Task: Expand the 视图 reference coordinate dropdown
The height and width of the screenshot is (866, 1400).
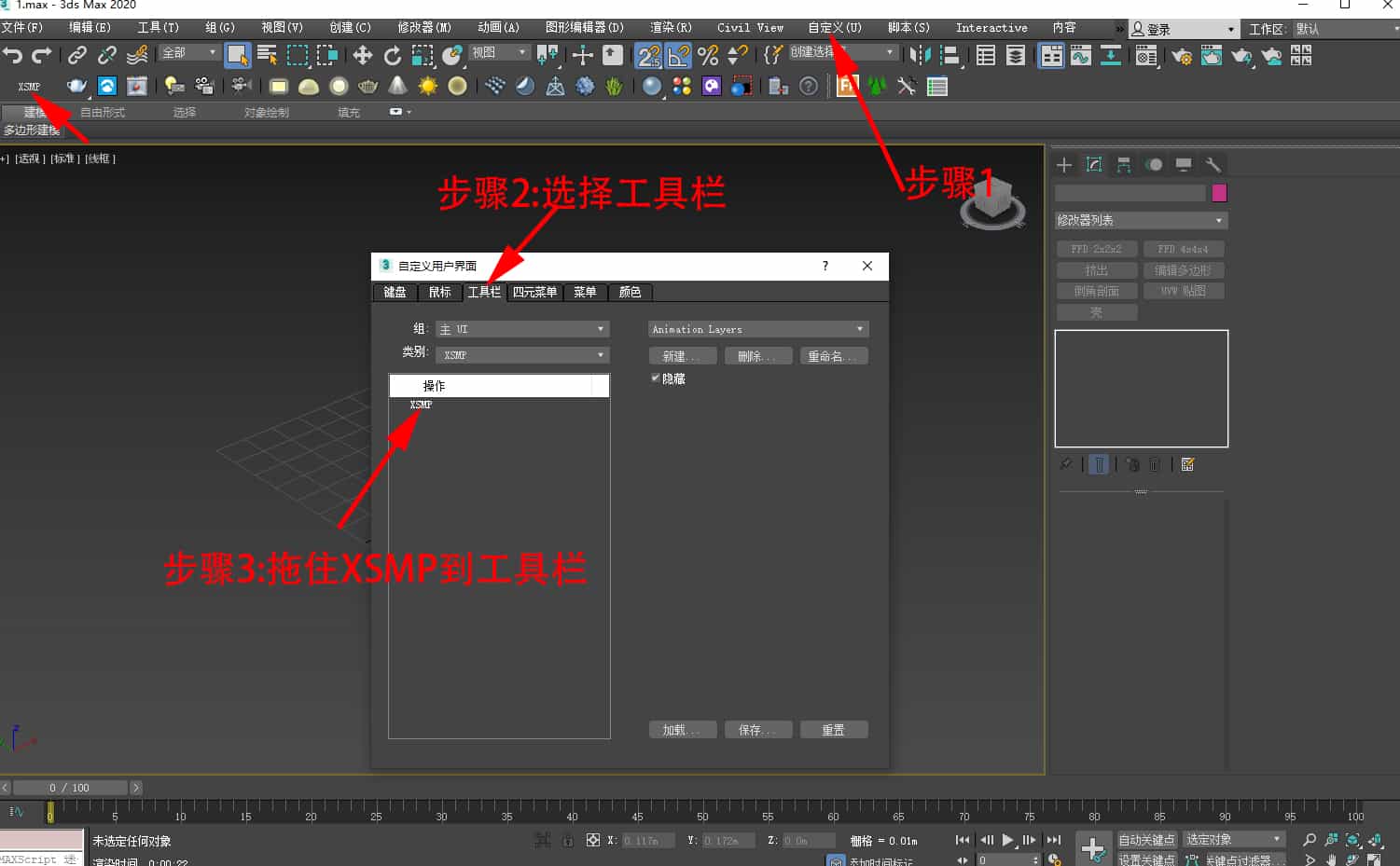Action: (499, 53)
